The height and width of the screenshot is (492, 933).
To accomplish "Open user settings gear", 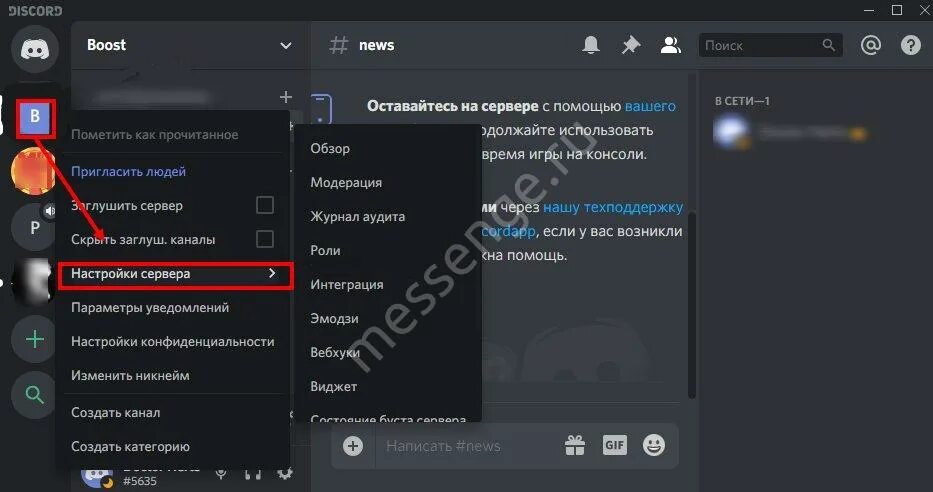I will tap(285, 474).
